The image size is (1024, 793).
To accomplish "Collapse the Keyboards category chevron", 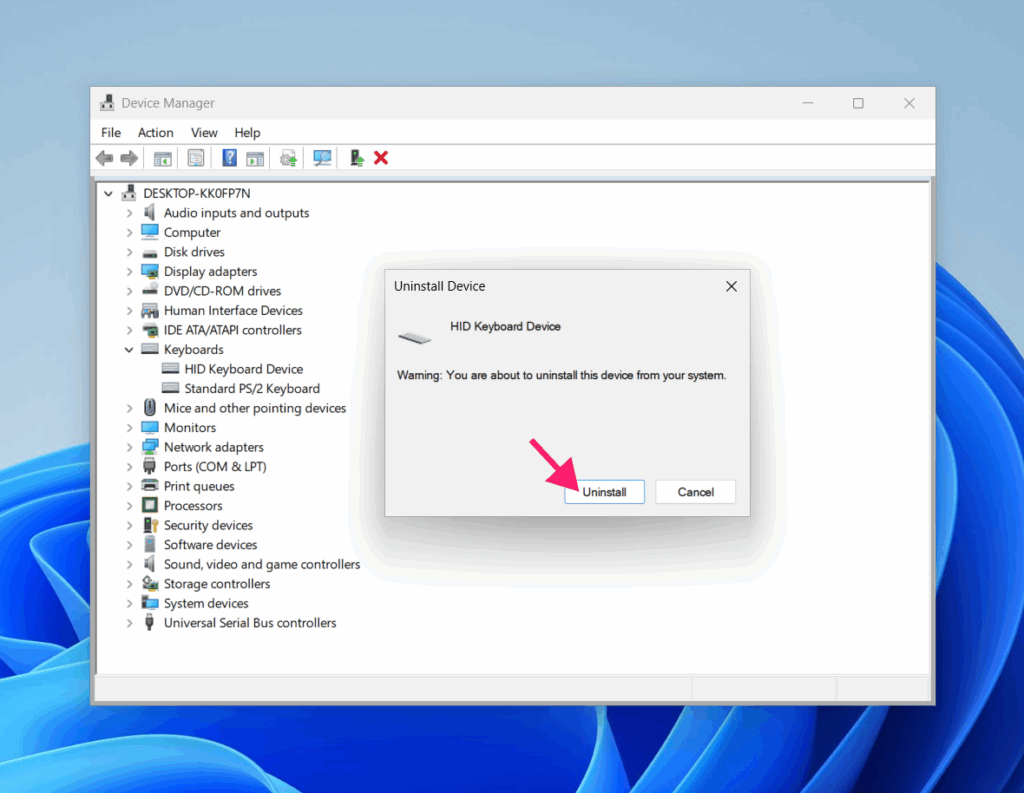I will (x=129, y=349).
